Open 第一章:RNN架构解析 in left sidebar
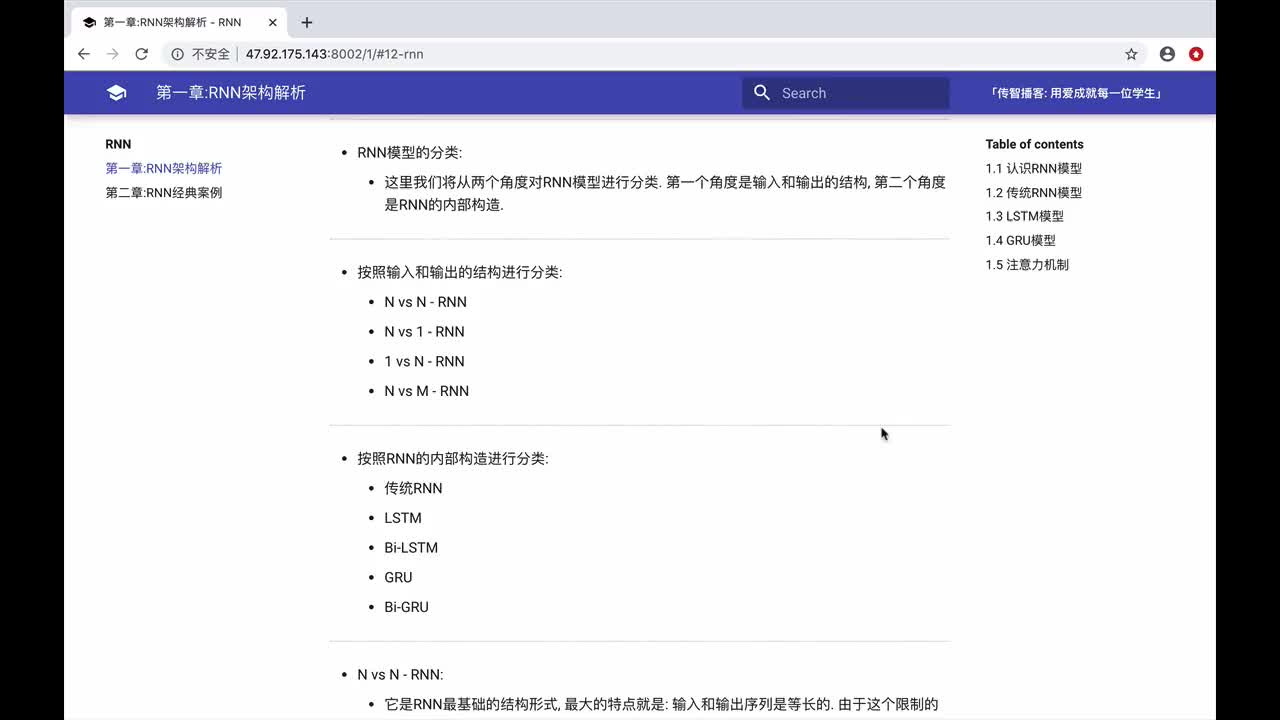The height and width of the screenshot is (720, 1280). coord(164,168)
